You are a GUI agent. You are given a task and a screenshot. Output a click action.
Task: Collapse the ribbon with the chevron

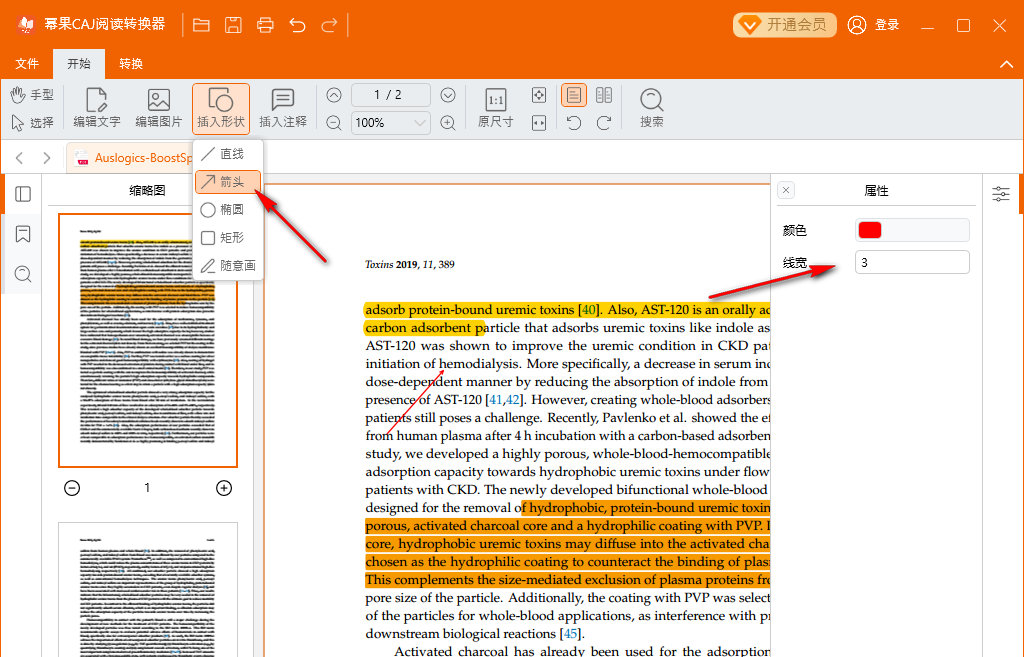(x=1006, y=64)
